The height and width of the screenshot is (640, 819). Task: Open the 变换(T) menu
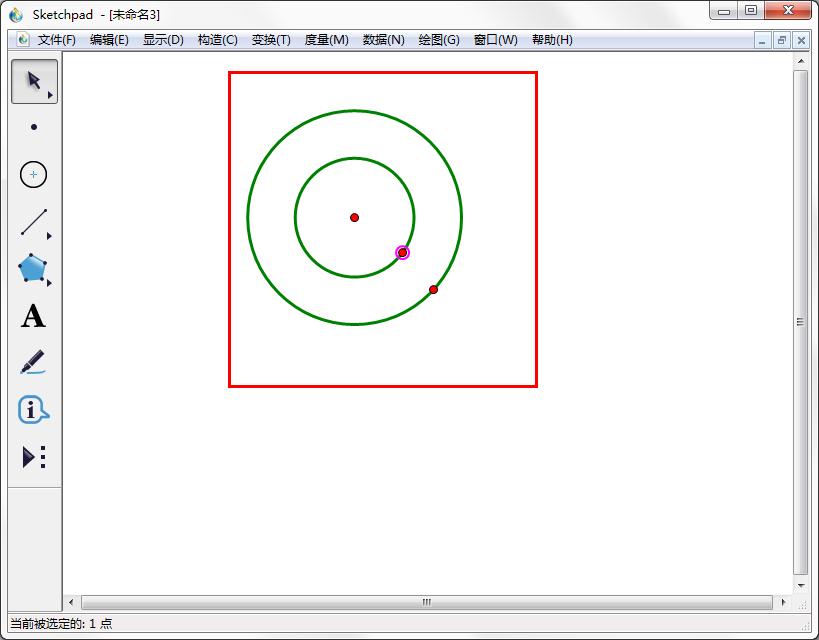(x=271, y=40)
